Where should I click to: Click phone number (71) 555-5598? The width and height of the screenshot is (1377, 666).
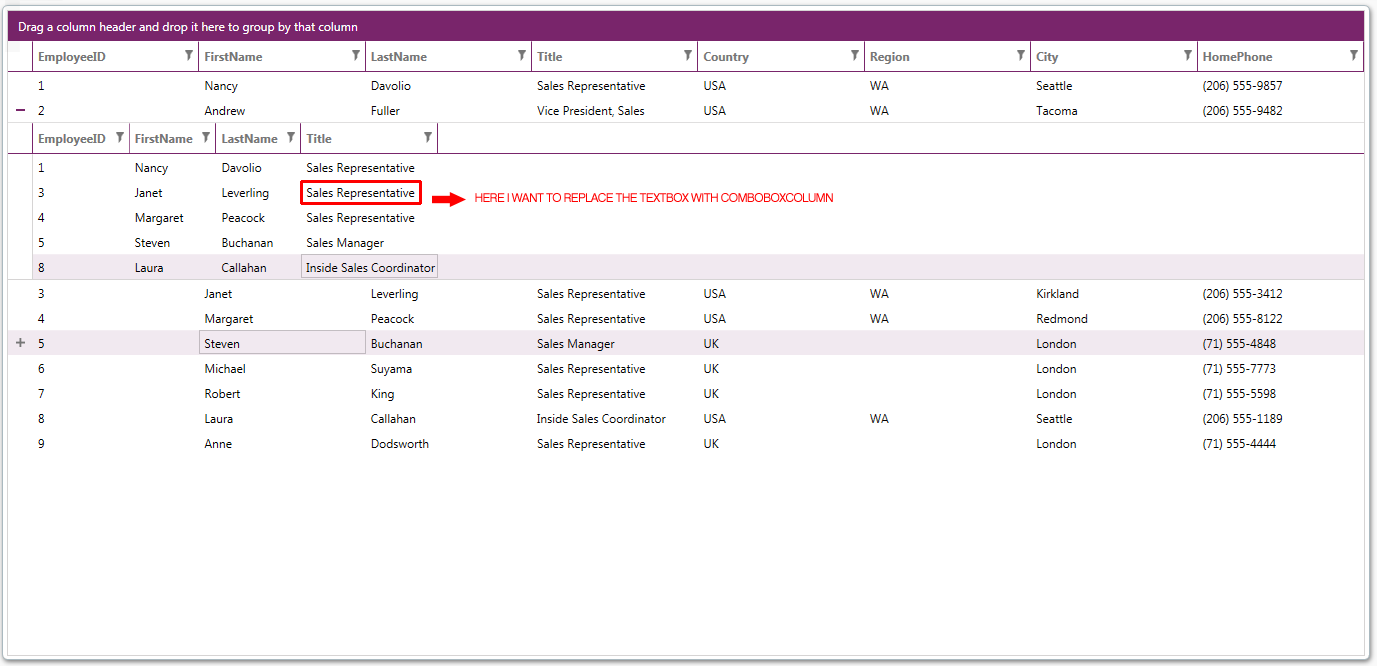click(x=1239, y=394)
